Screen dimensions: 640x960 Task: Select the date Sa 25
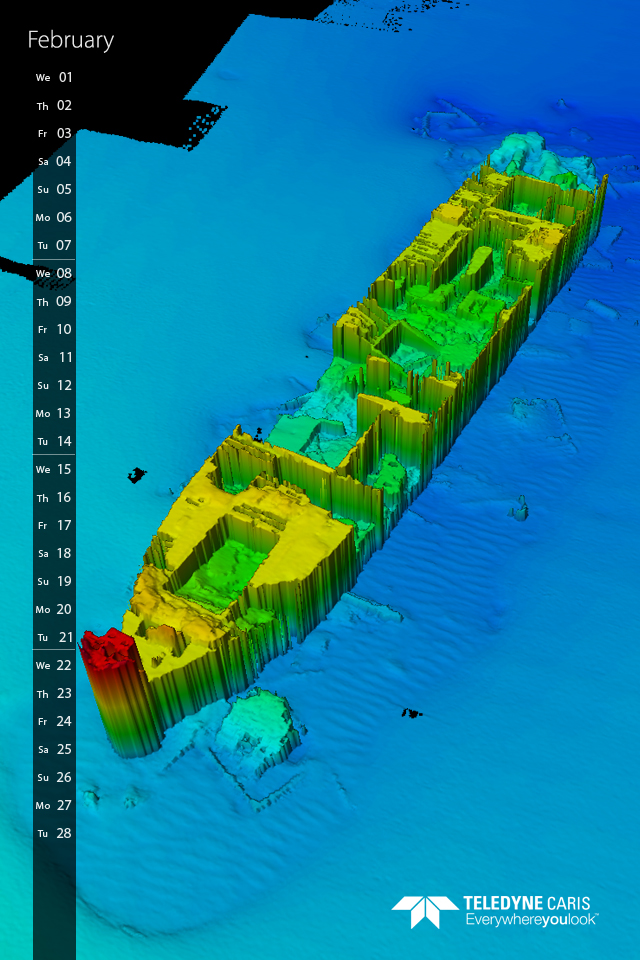tap(54, 749)
